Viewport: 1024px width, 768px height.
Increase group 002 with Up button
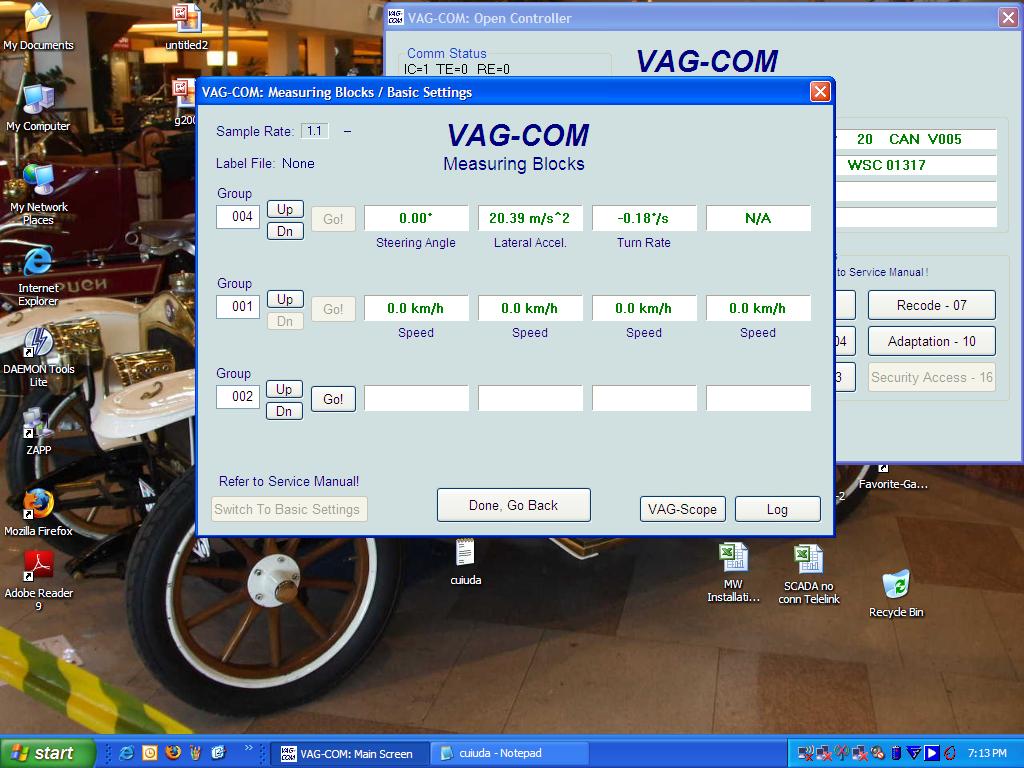284,389
